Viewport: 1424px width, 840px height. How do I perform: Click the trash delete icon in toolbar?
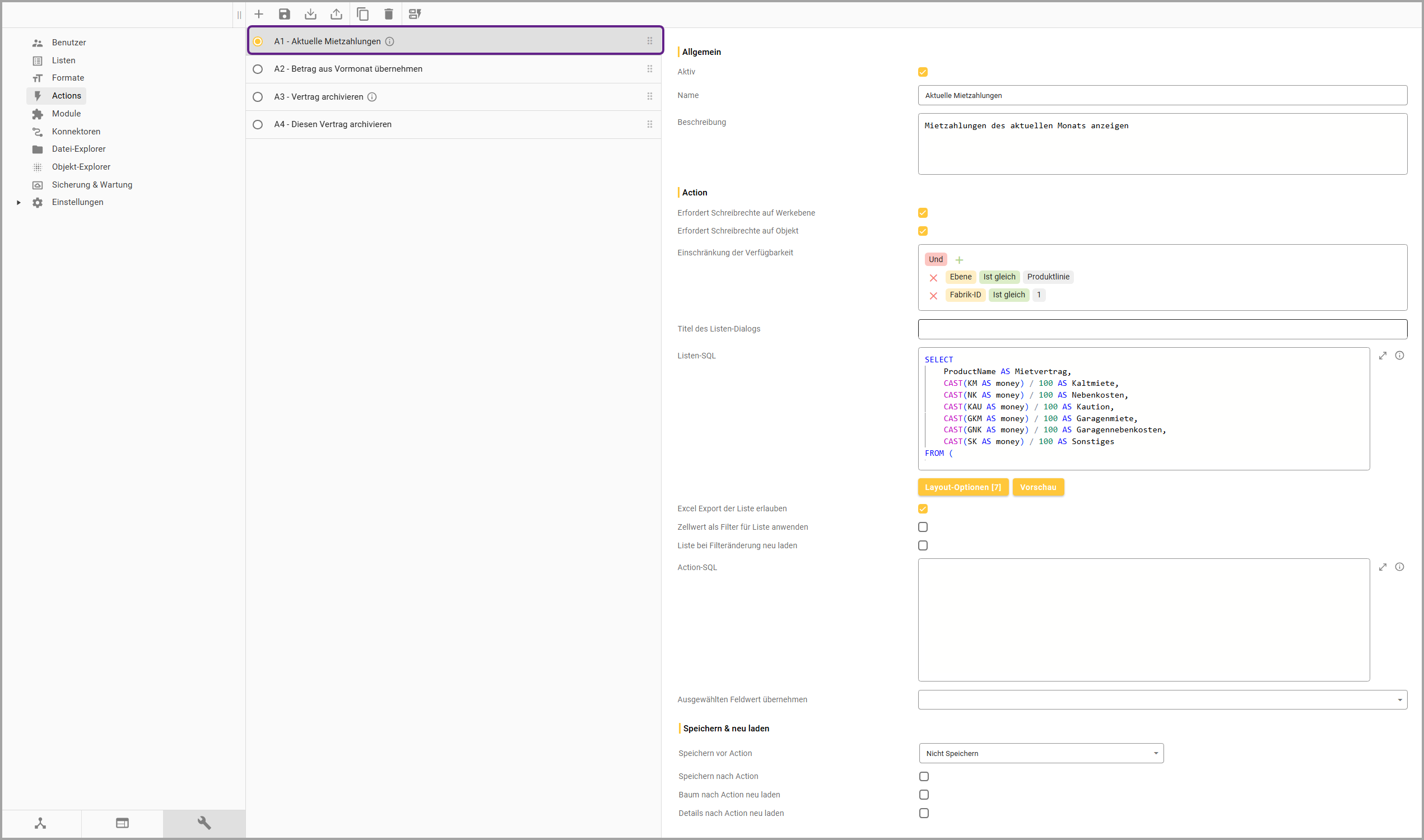click(388, 14)
